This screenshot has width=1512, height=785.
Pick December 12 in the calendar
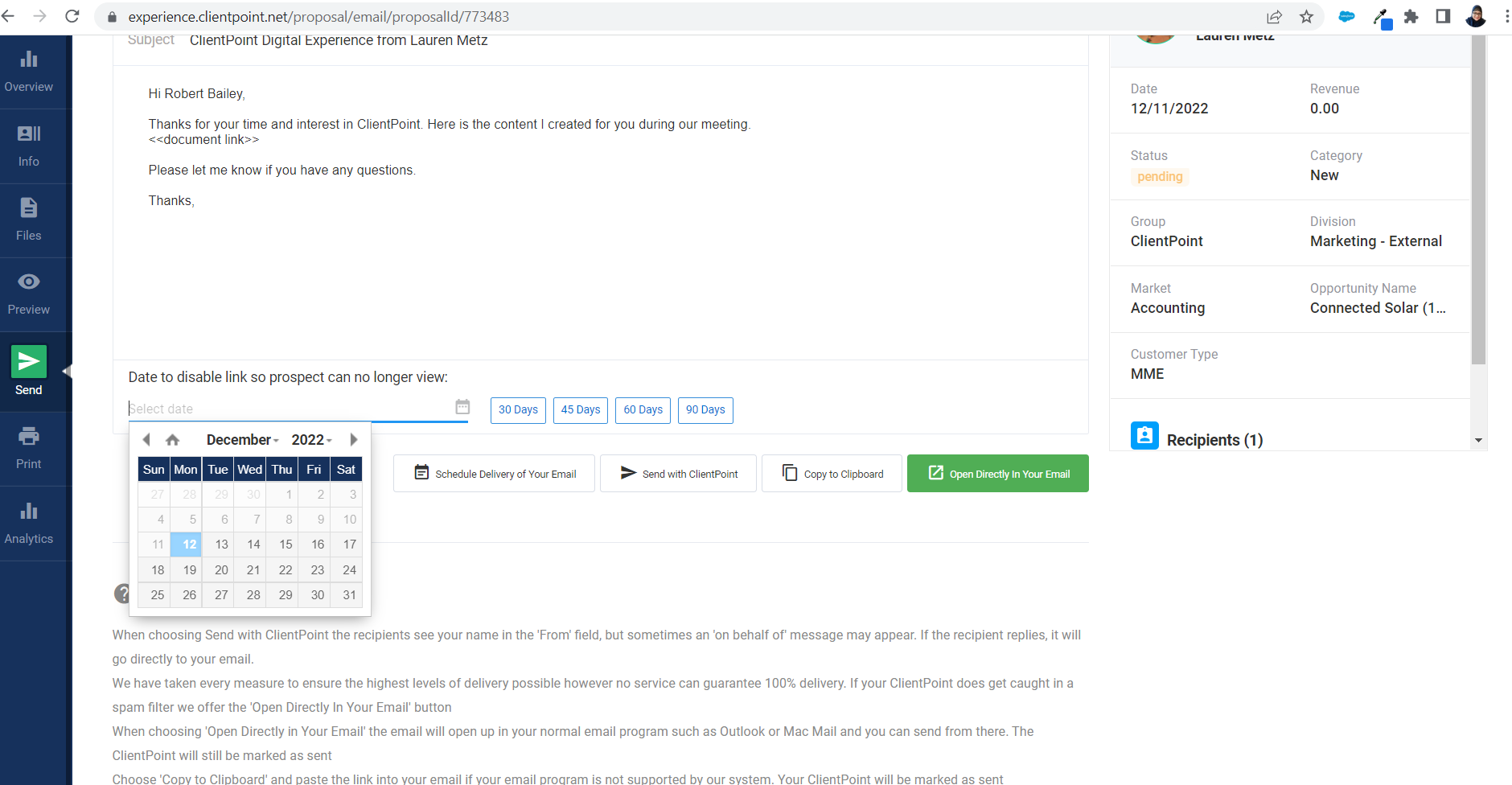186,545
